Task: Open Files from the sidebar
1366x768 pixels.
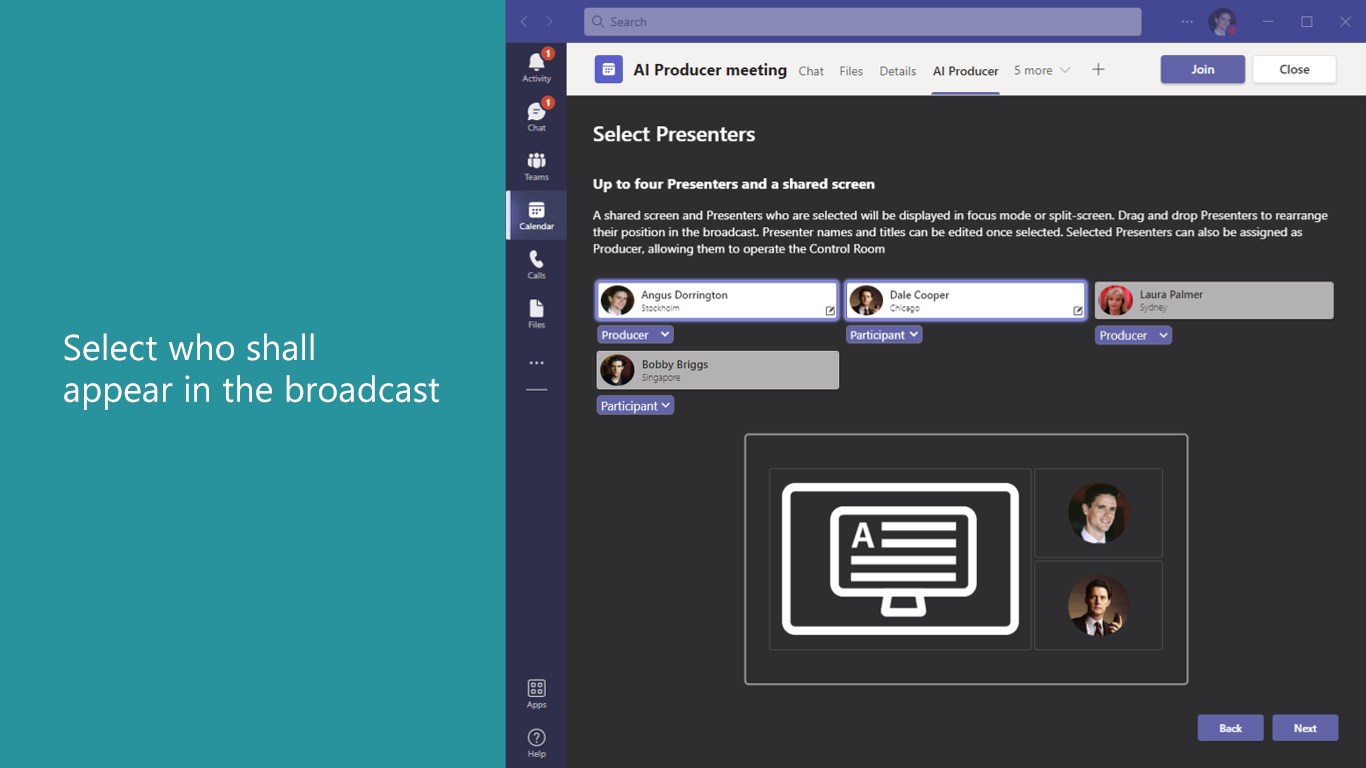Action: tap(536, 313)
